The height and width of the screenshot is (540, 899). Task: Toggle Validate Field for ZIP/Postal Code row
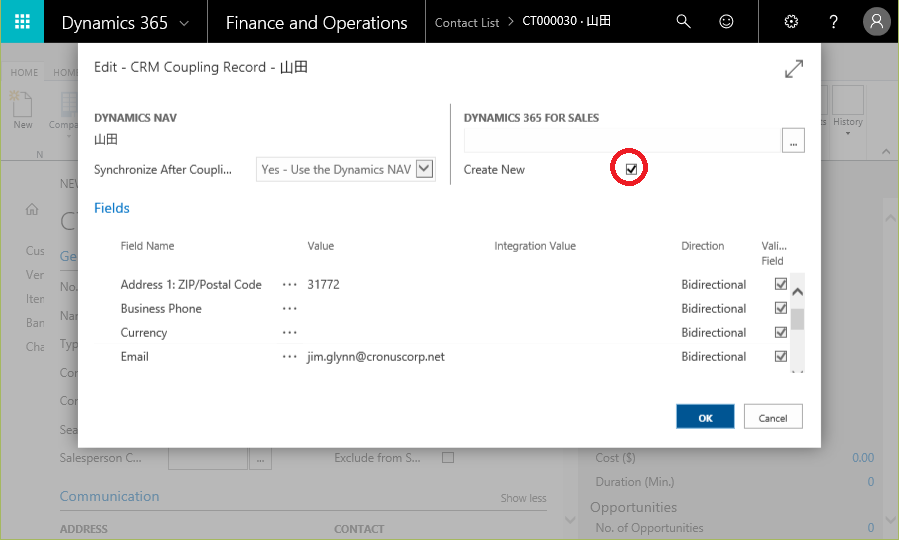[x=780, y=284]
